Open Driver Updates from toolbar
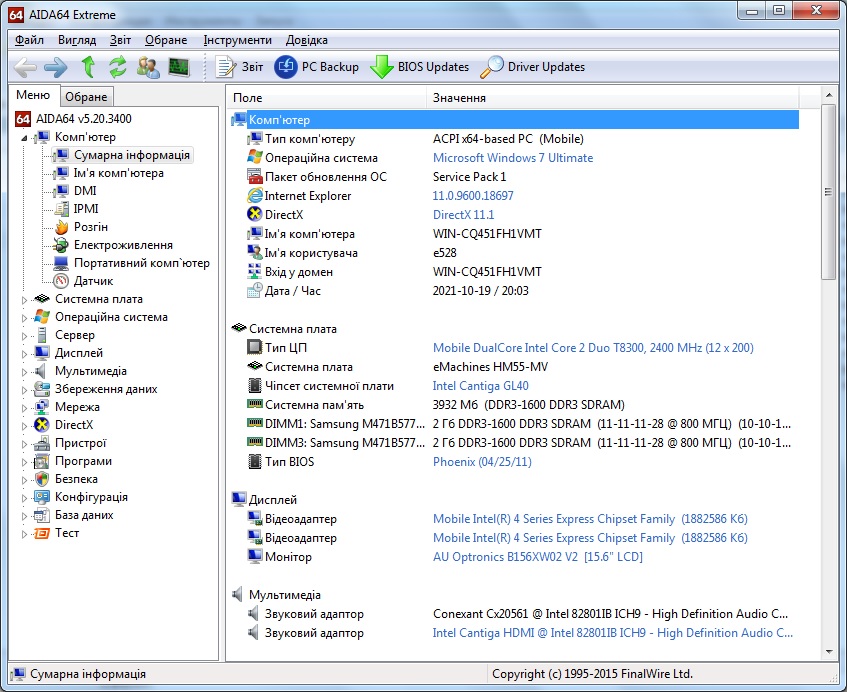 click(x=532, y=67)
